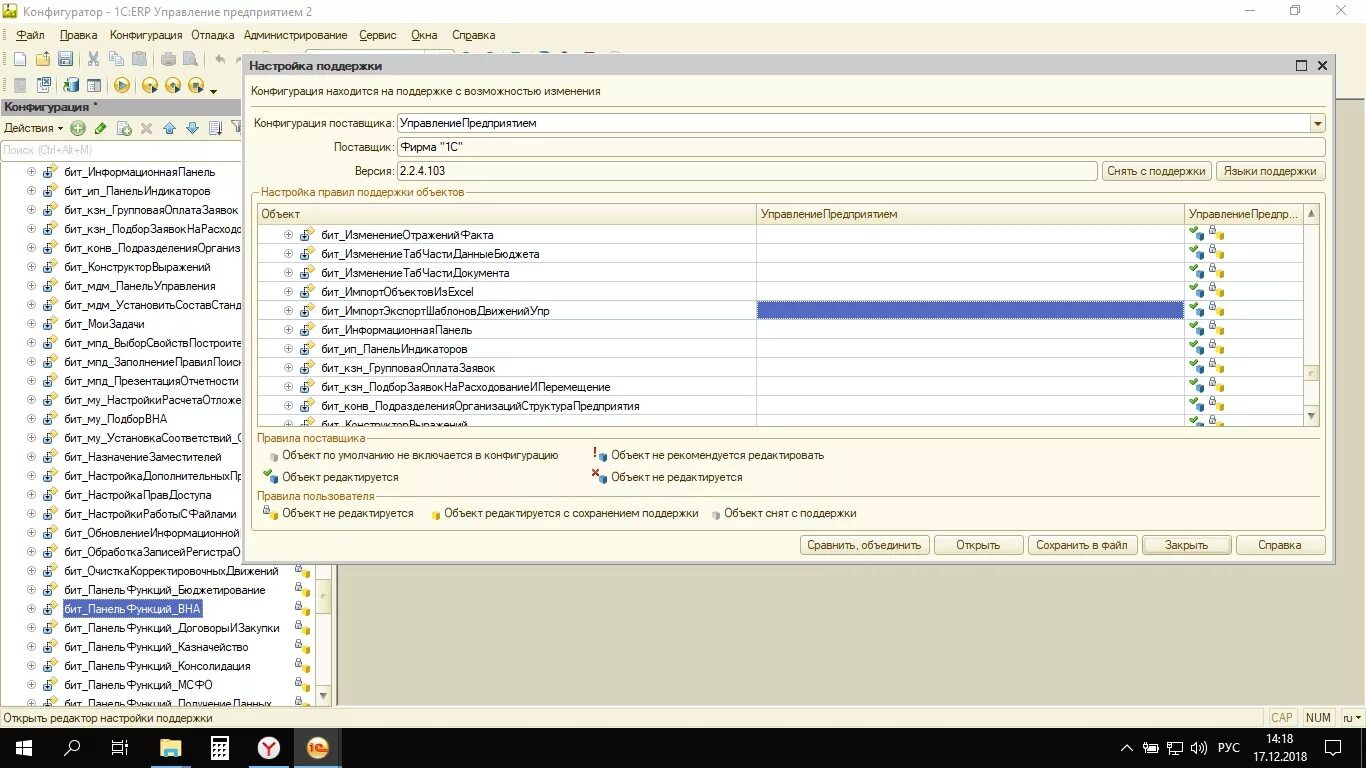Click the support table scroll-down arrow
Viewport: 1366px width, 768px height.
coord(1312,416)
